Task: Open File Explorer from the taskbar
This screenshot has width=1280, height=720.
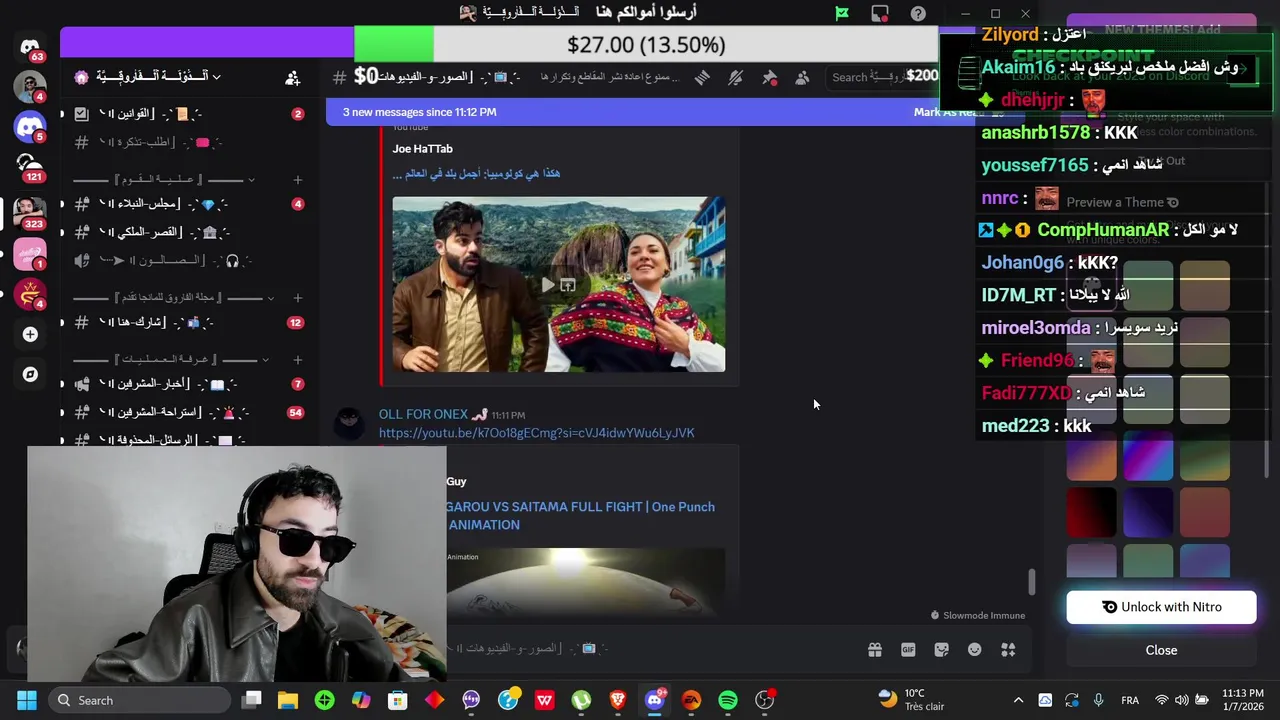Action: 288,700
